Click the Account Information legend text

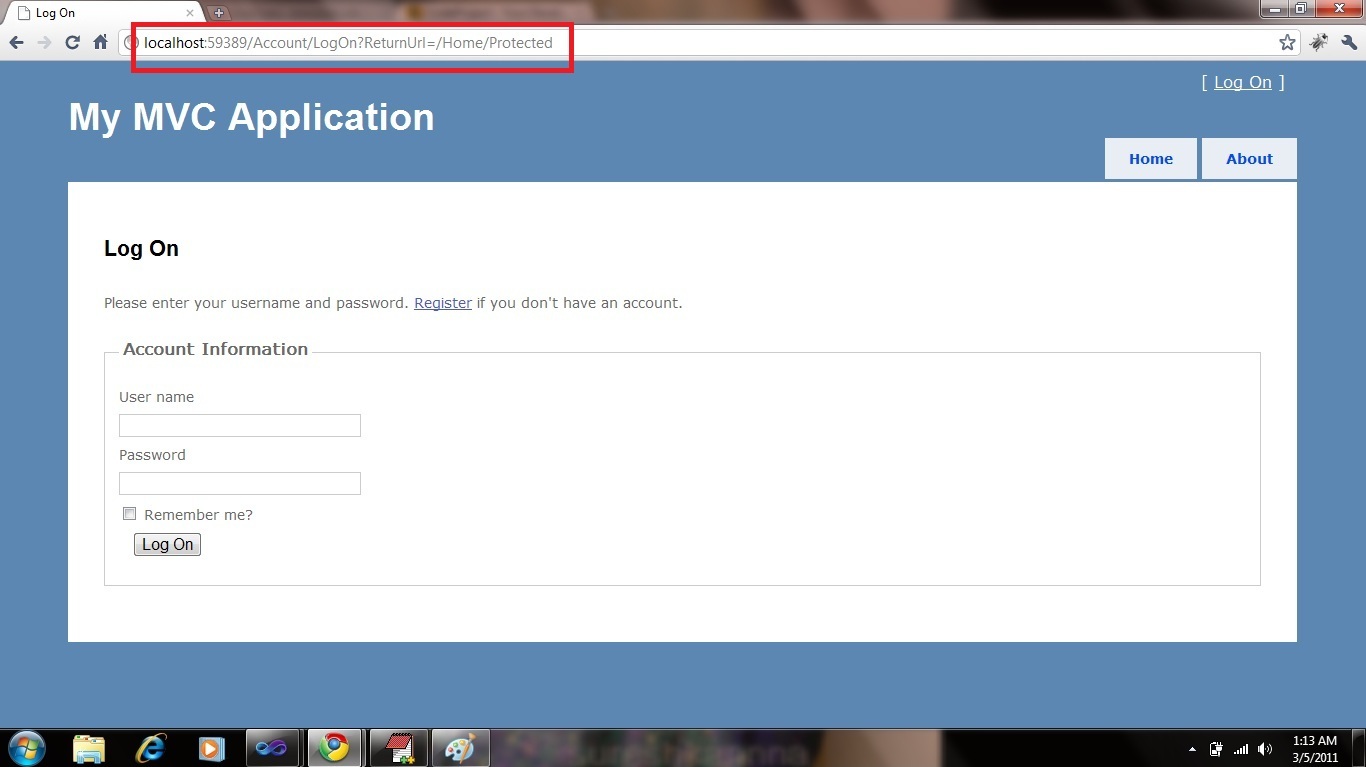(x=215, y=349)
